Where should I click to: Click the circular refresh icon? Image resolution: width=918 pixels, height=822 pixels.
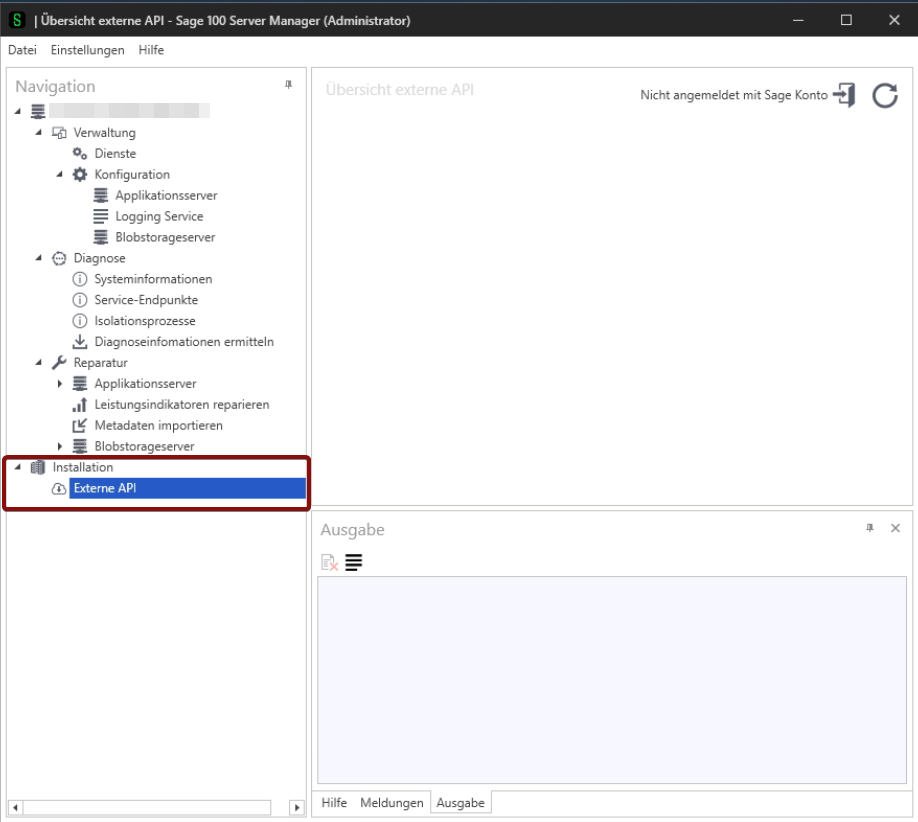885,95
